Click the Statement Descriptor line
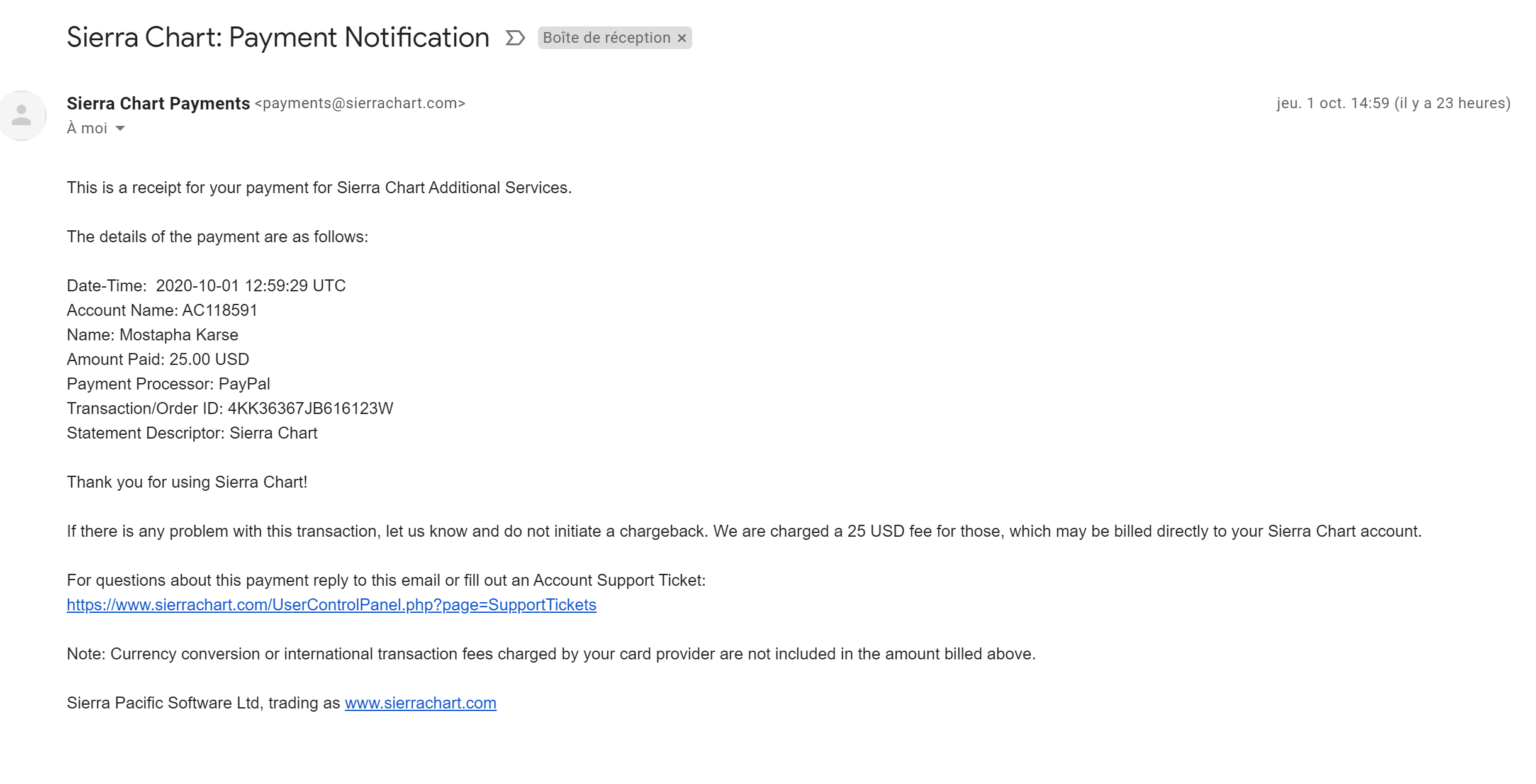 click(192, 433)
